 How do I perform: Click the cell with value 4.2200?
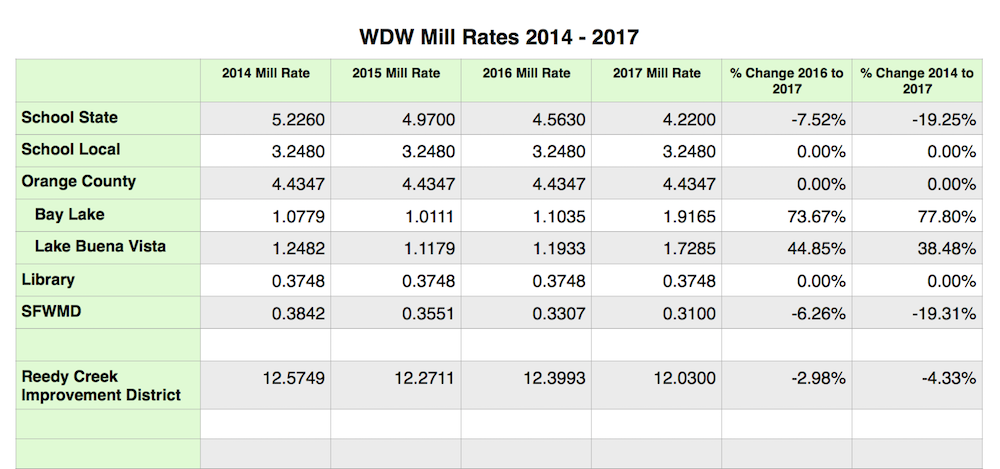656,119
